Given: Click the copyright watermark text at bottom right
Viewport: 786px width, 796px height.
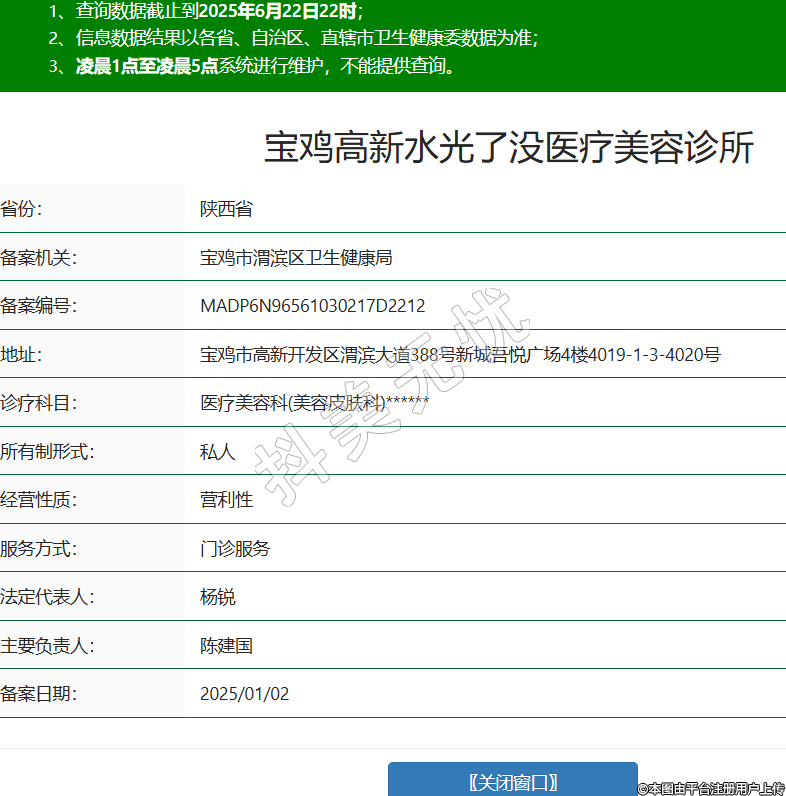Looking at the screenshot, I should [711, 788].
